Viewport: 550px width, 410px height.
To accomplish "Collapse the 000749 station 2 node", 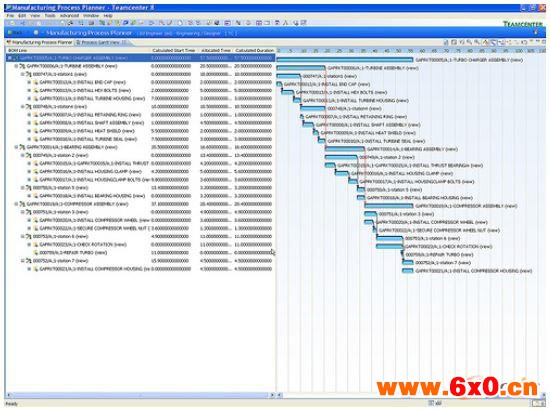I will pyautogui.click(x=22, y=155).
